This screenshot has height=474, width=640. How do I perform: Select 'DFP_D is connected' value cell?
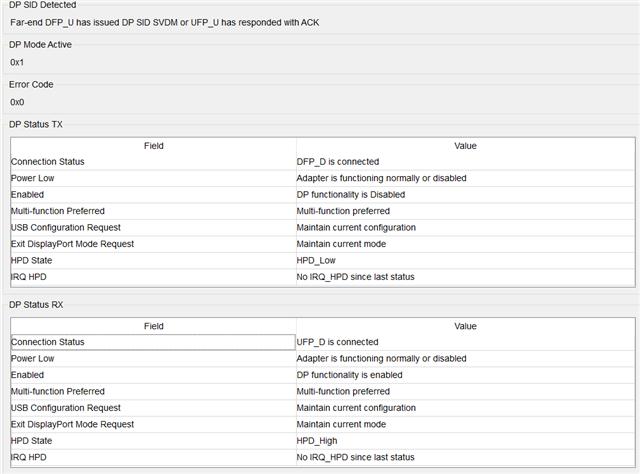465,162
